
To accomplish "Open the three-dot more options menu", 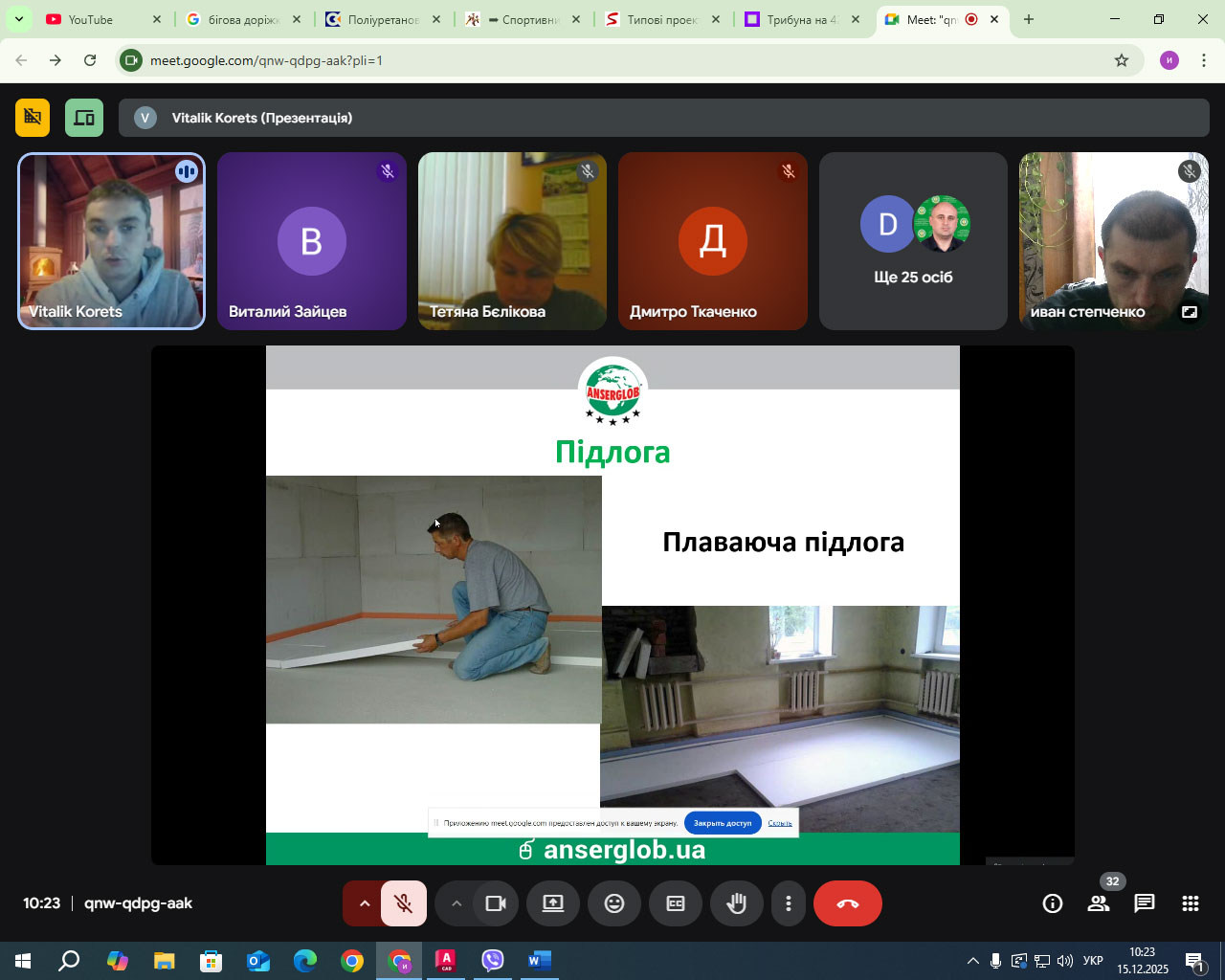I will 789,903.
